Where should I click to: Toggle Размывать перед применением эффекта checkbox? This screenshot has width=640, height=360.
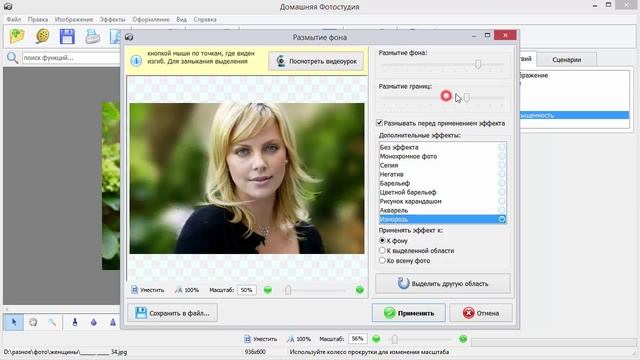click(x=379, y=123)
